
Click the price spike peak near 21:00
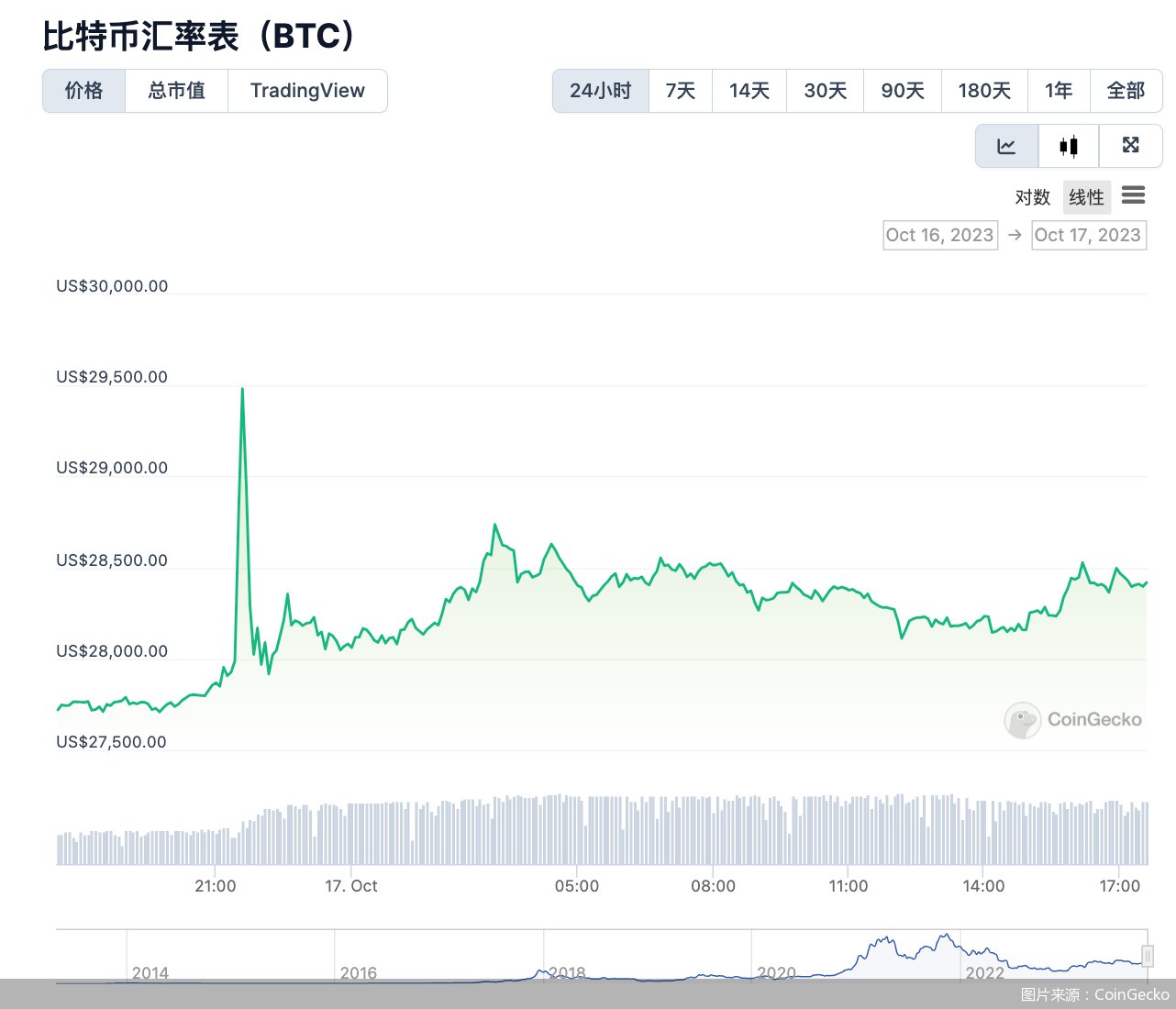tap(242, 389)
